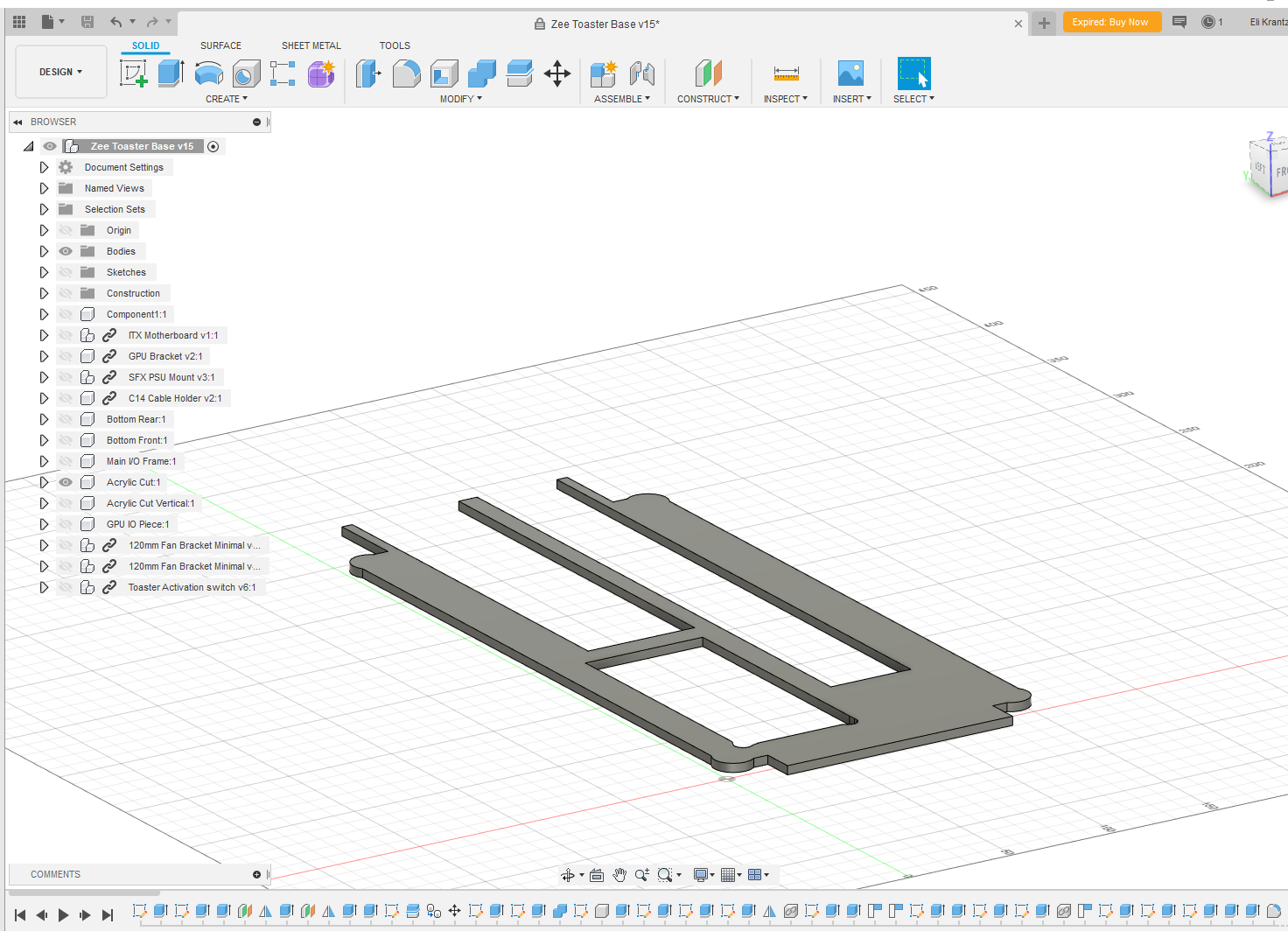This screenshot has height=931, width=1288.
Task: Click the Fillet tool in Modify
Action: [406, 73]
